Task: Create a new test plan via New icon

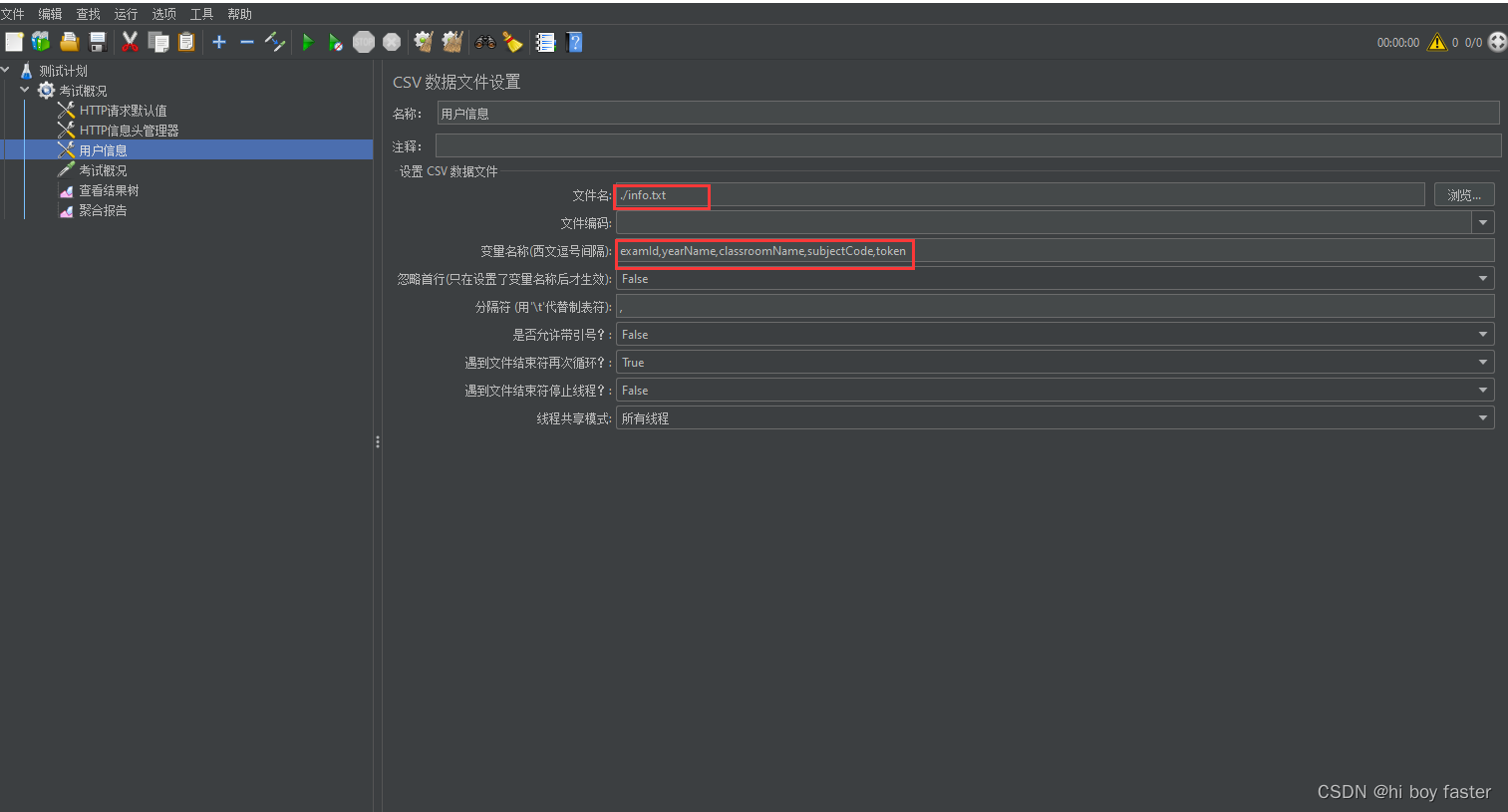Action: click(14, 42)
